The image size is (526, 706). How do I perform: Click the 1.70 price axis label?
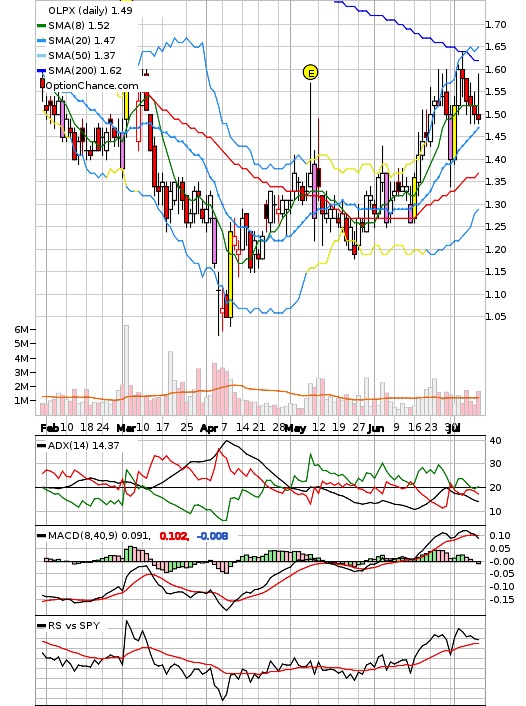coord(496,24)
